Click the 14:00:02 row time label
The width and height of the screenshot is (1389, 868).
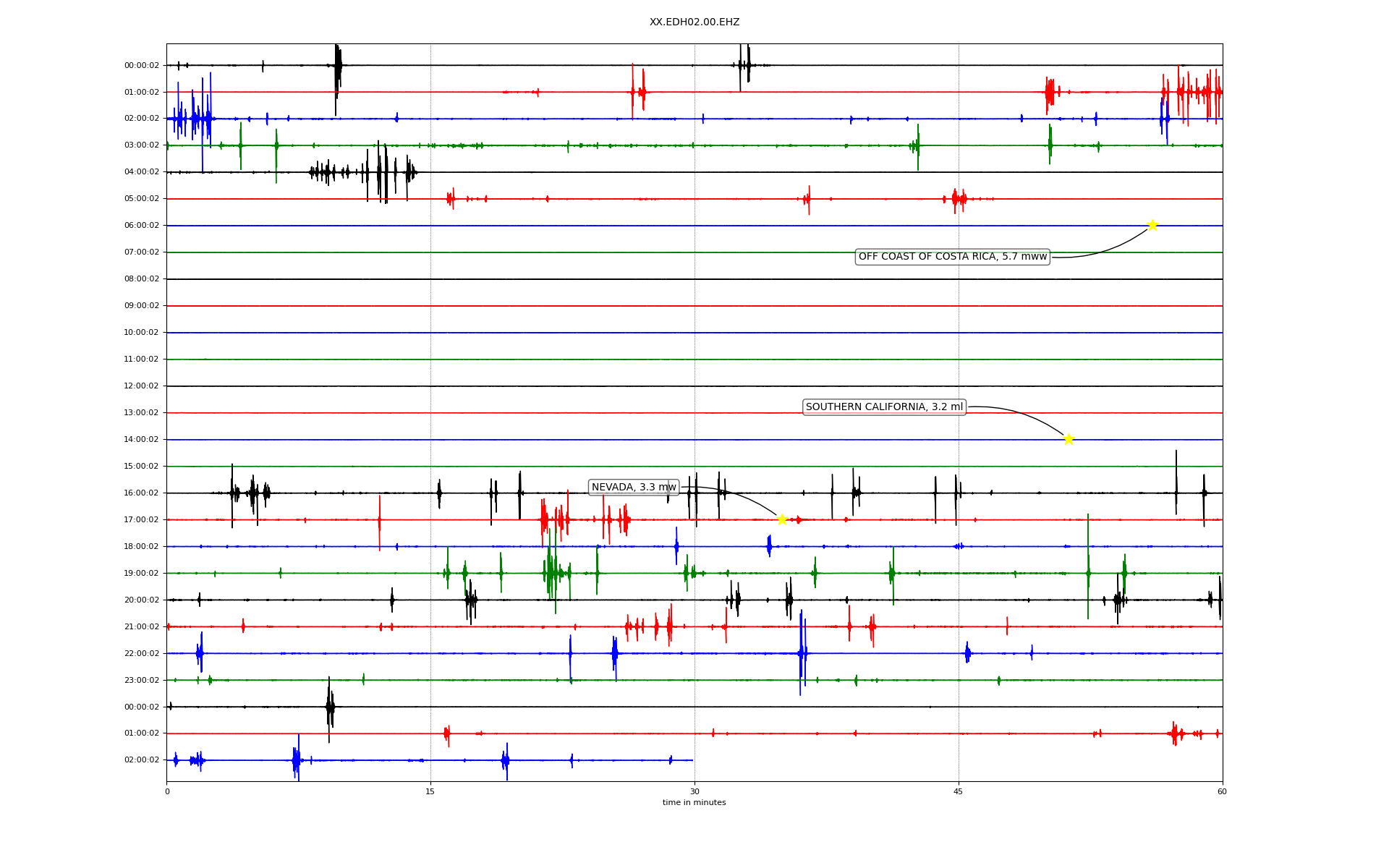click(x=141, y=440)
